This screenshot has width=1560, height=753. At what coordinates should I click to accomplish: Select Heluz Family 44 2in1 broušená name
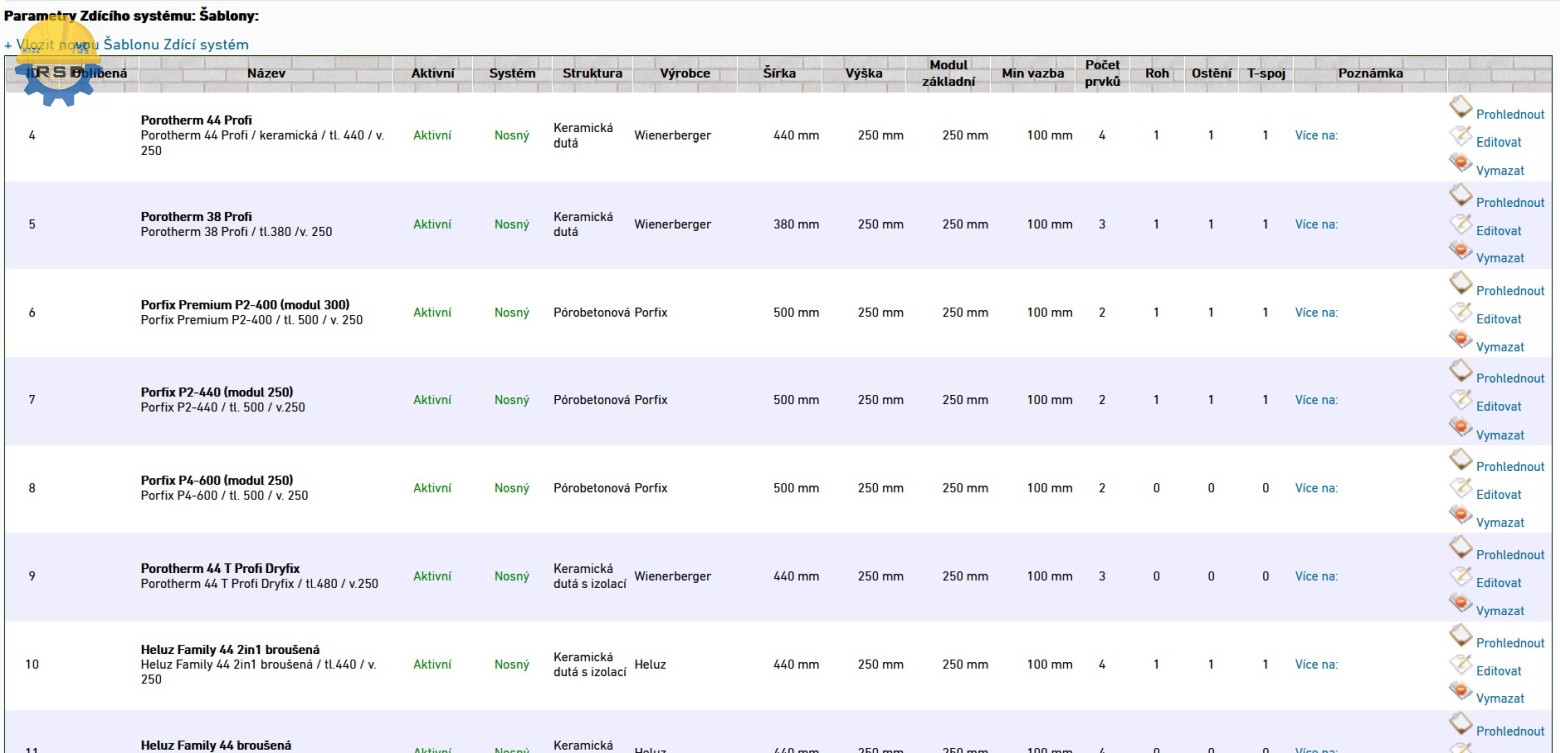[x=230, y=650]
